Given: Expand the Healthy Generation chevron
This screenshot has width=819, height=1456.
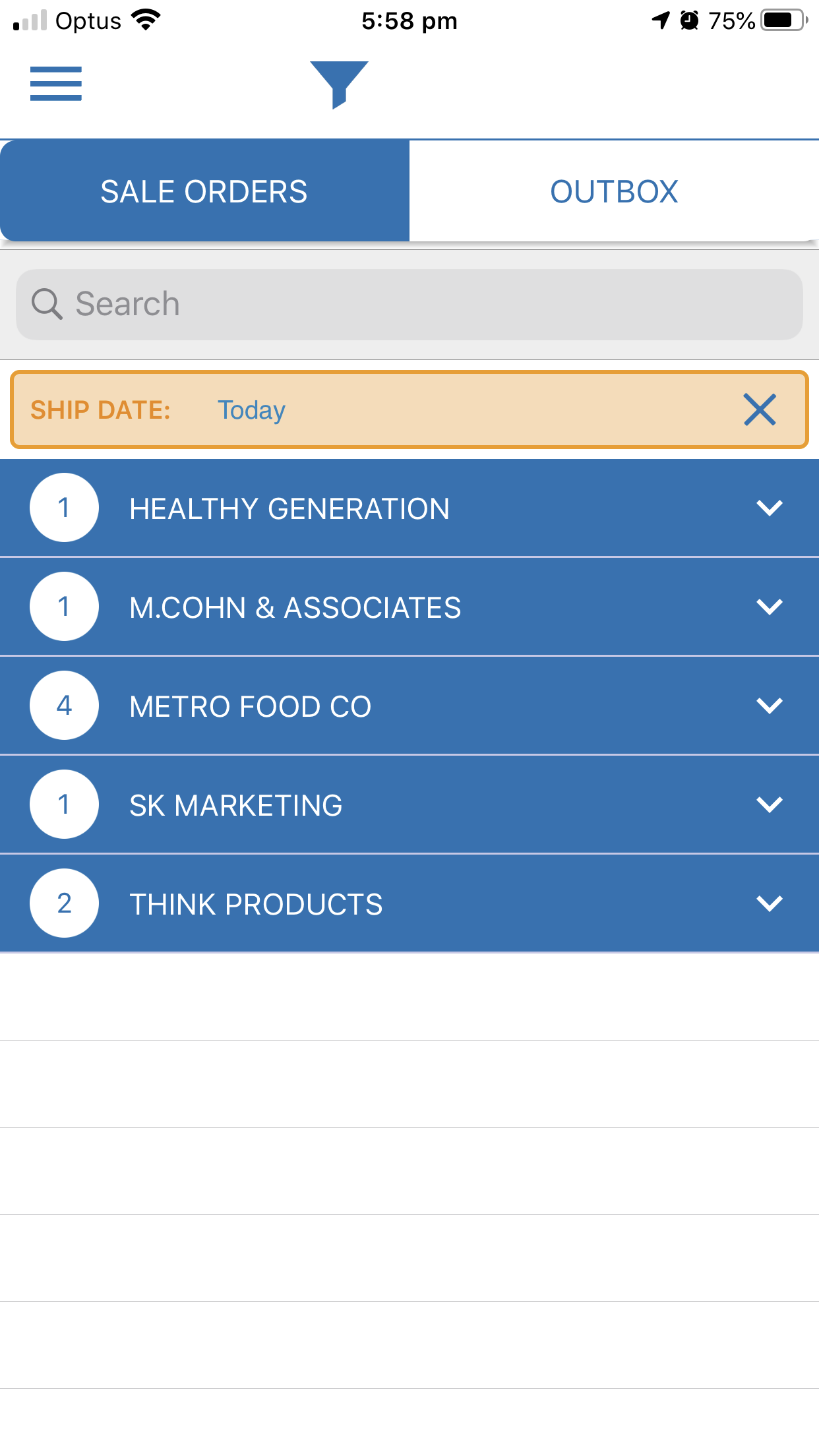Looking at the screenshot, I should (769, 508).
